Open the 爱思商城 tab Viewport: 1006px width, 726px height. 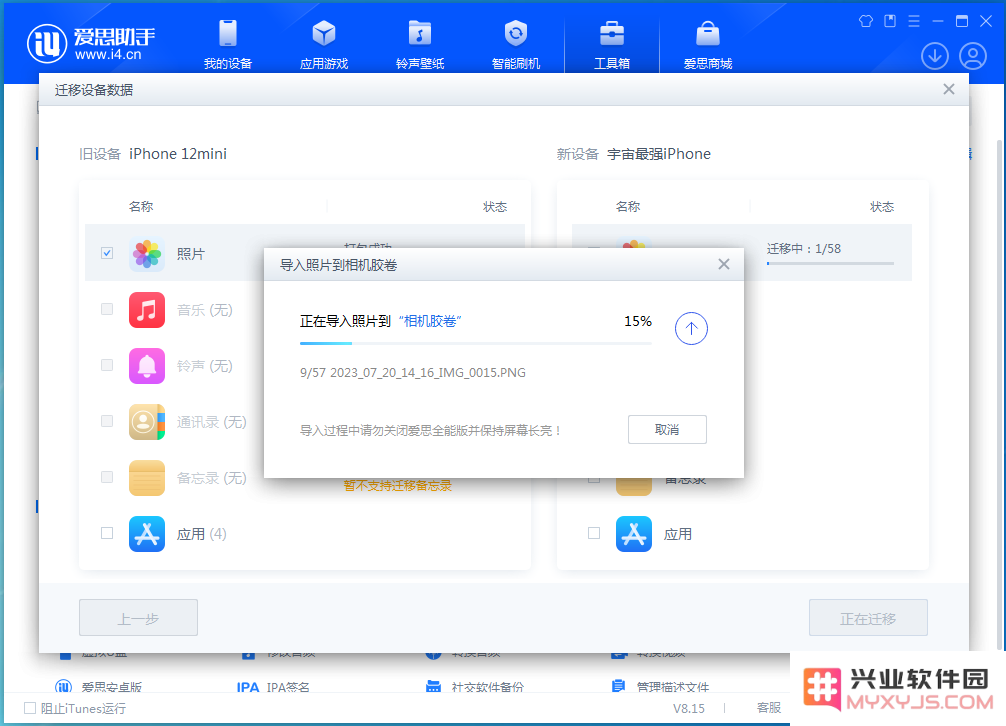[708, 44]
